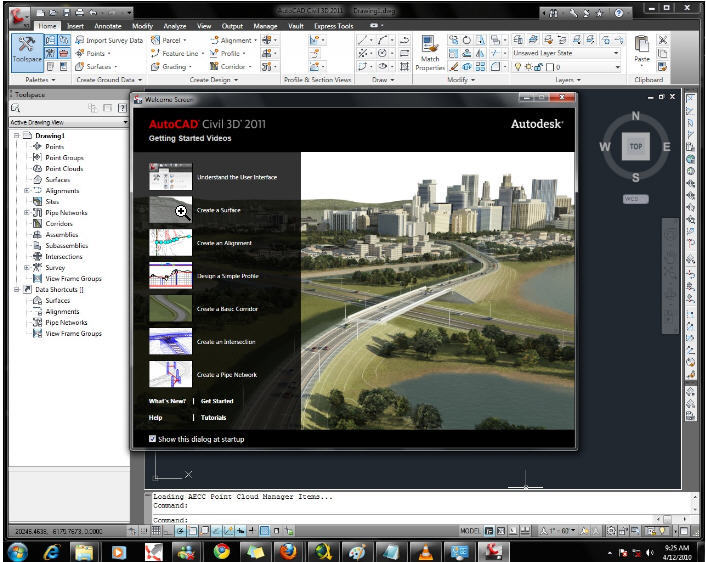Open the Manage ribbon tab
Viewport: 706px width, 562px height.
(265, 26)
